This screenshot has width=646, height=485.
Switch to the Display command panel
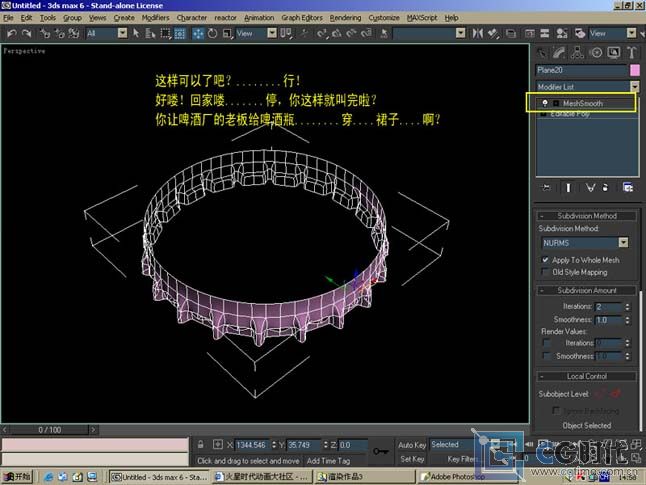(614, 53)
